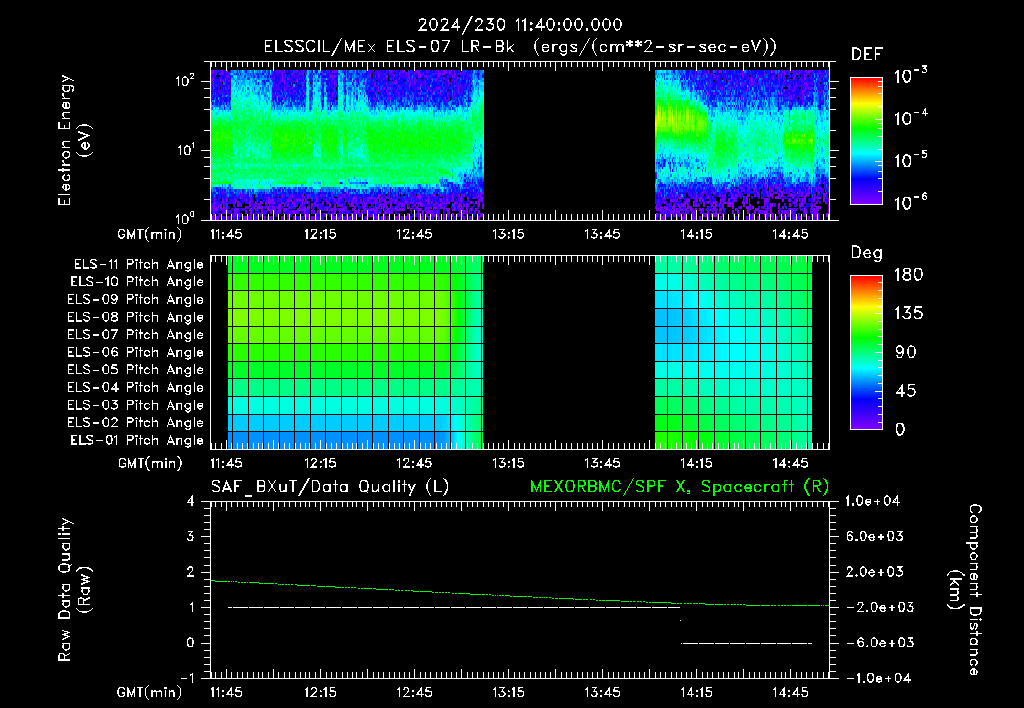Click the ELS-05 Pitch Angle row label
Image resolution: width=1024 pixels, height=708 pixels.
point(136,370)
